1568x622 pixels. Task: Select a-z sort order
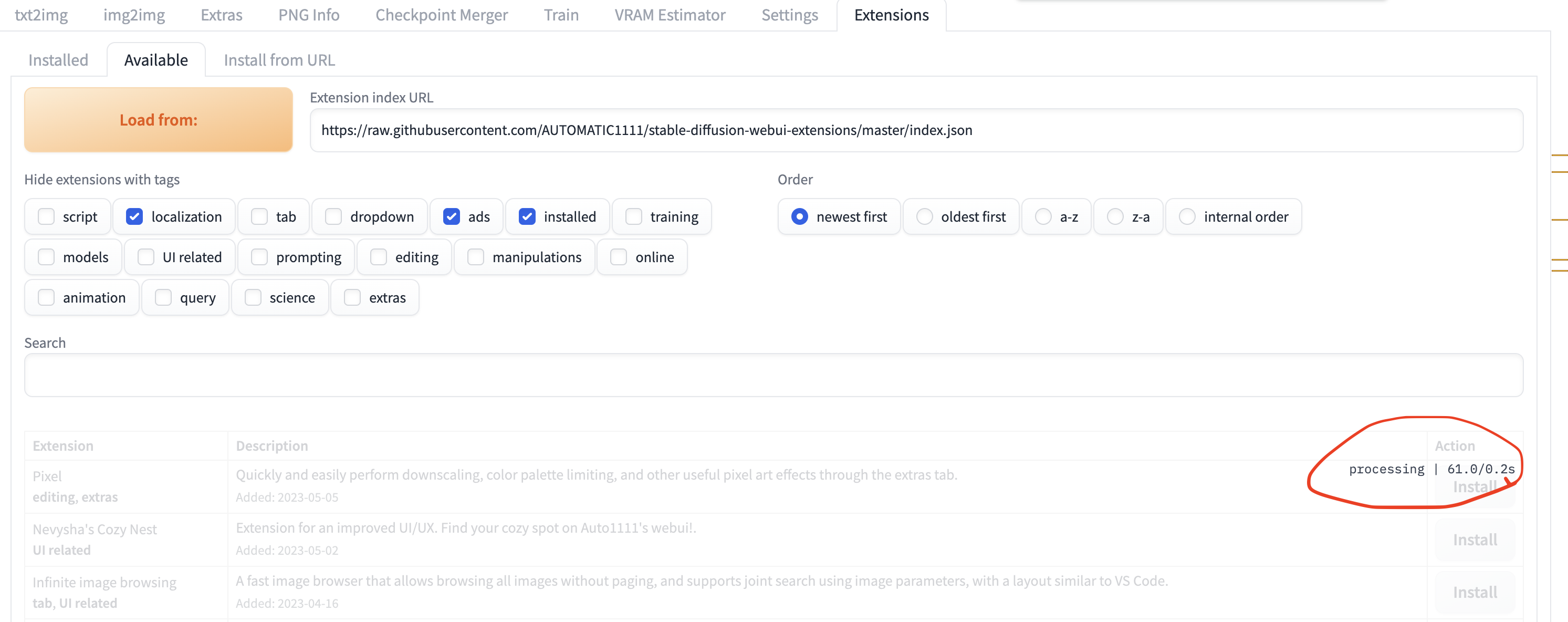[x=1043, y=216]
